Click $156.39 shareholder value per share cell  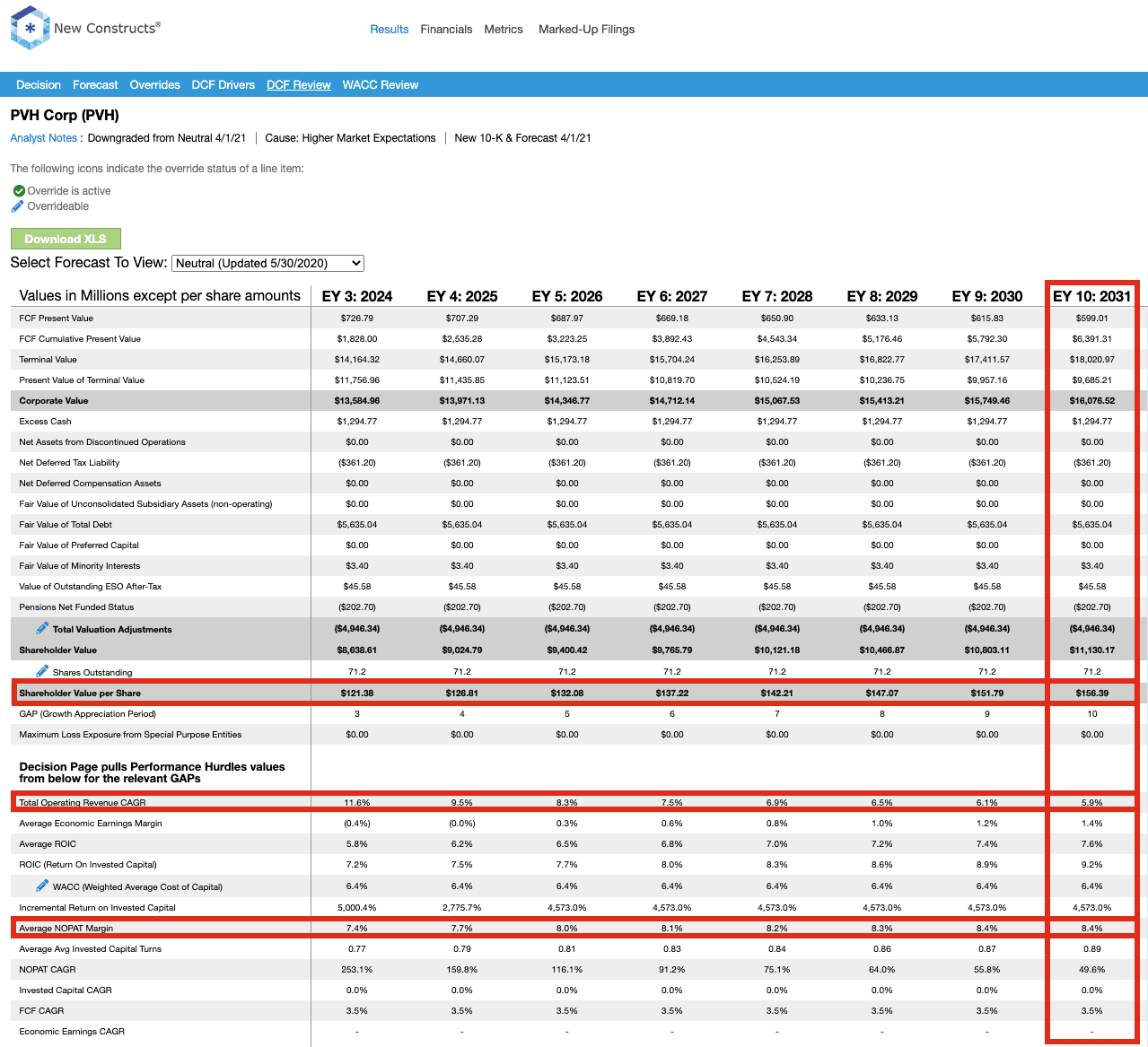1092,694
